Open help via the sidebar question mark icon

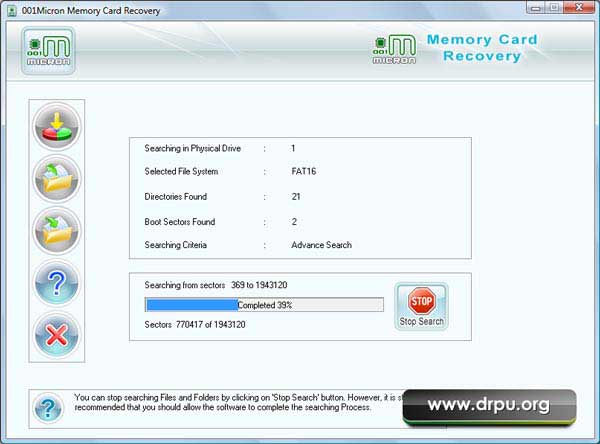[57, 283]
